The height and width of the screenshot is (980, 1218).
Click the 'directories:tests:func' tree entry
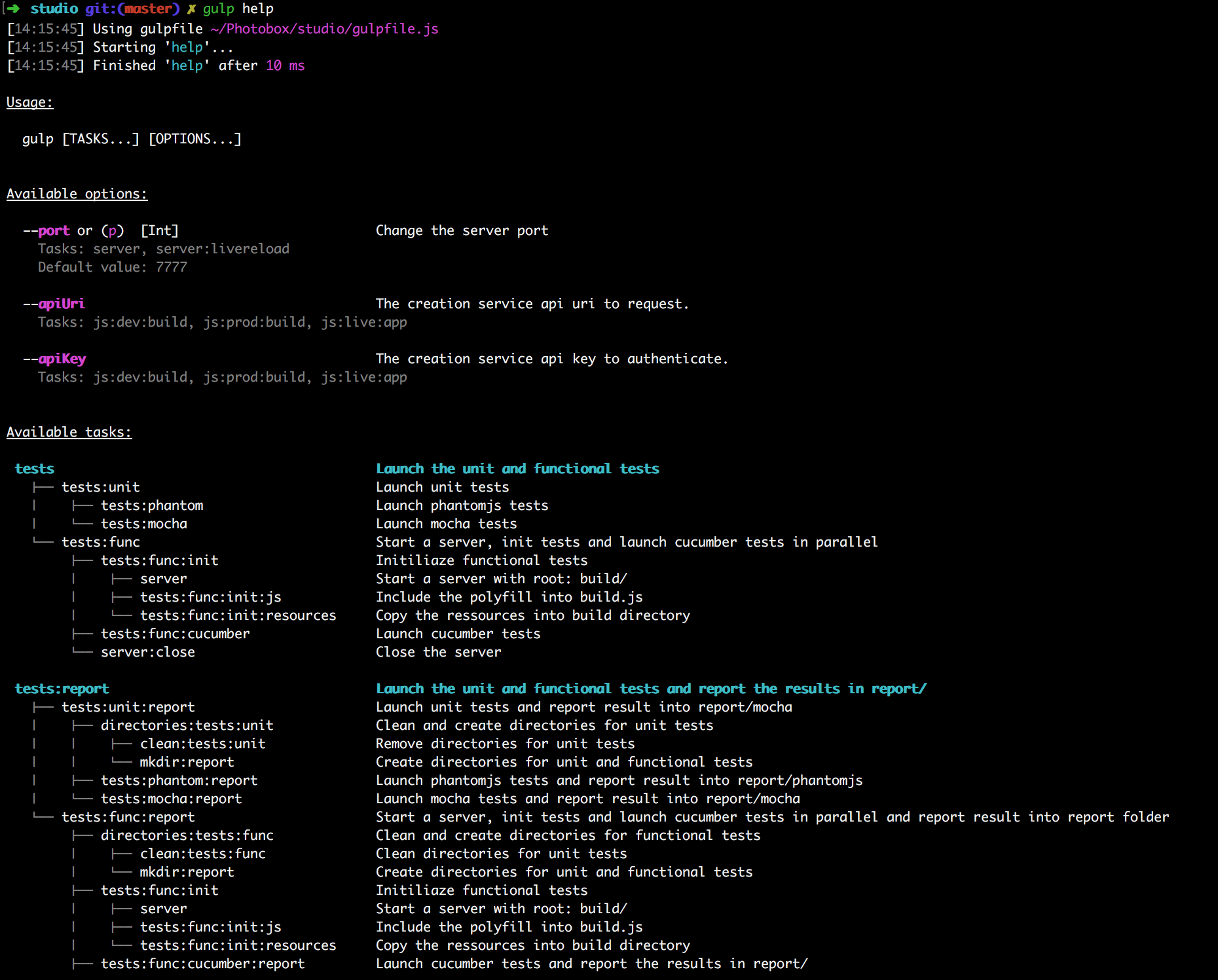[187, 836]
